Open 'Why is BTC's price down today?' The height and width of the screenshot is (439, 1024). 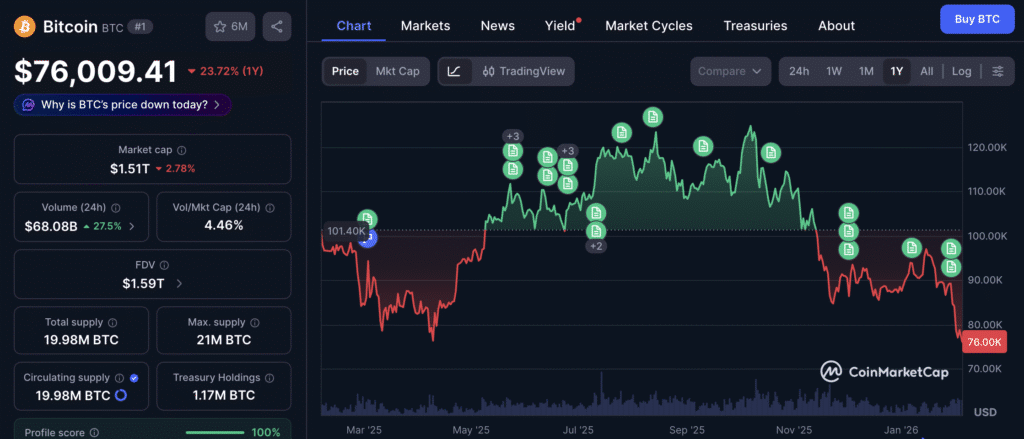123,105
